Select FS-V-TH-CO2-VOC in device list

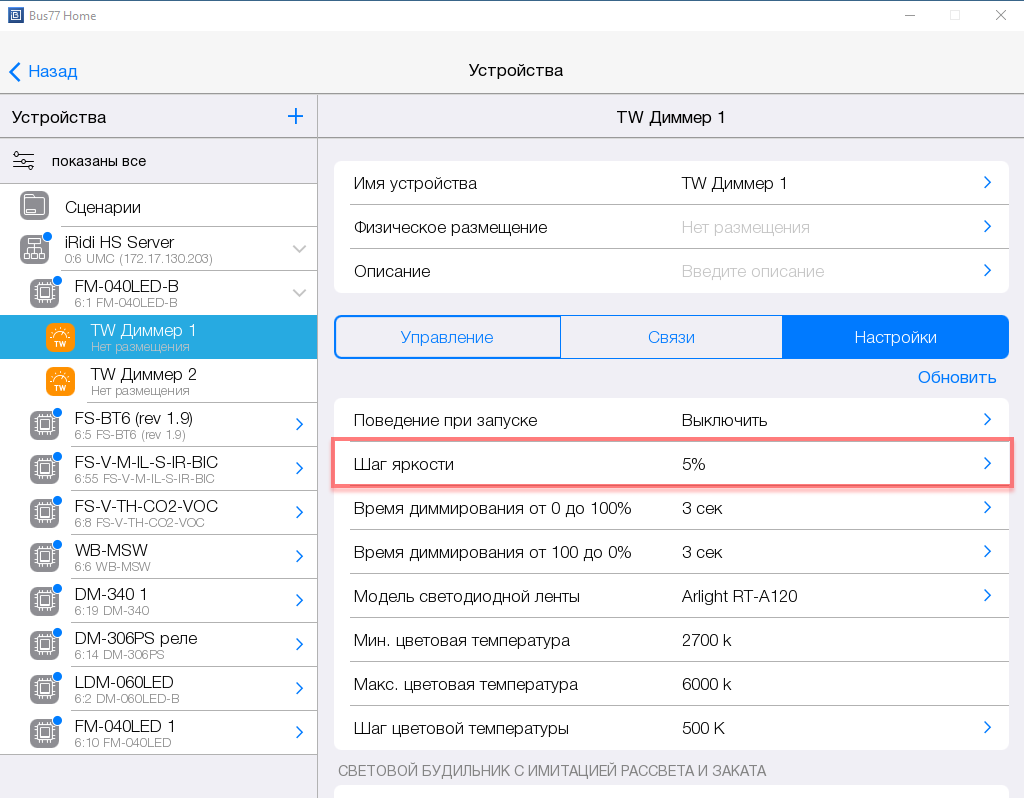[146, 512]
